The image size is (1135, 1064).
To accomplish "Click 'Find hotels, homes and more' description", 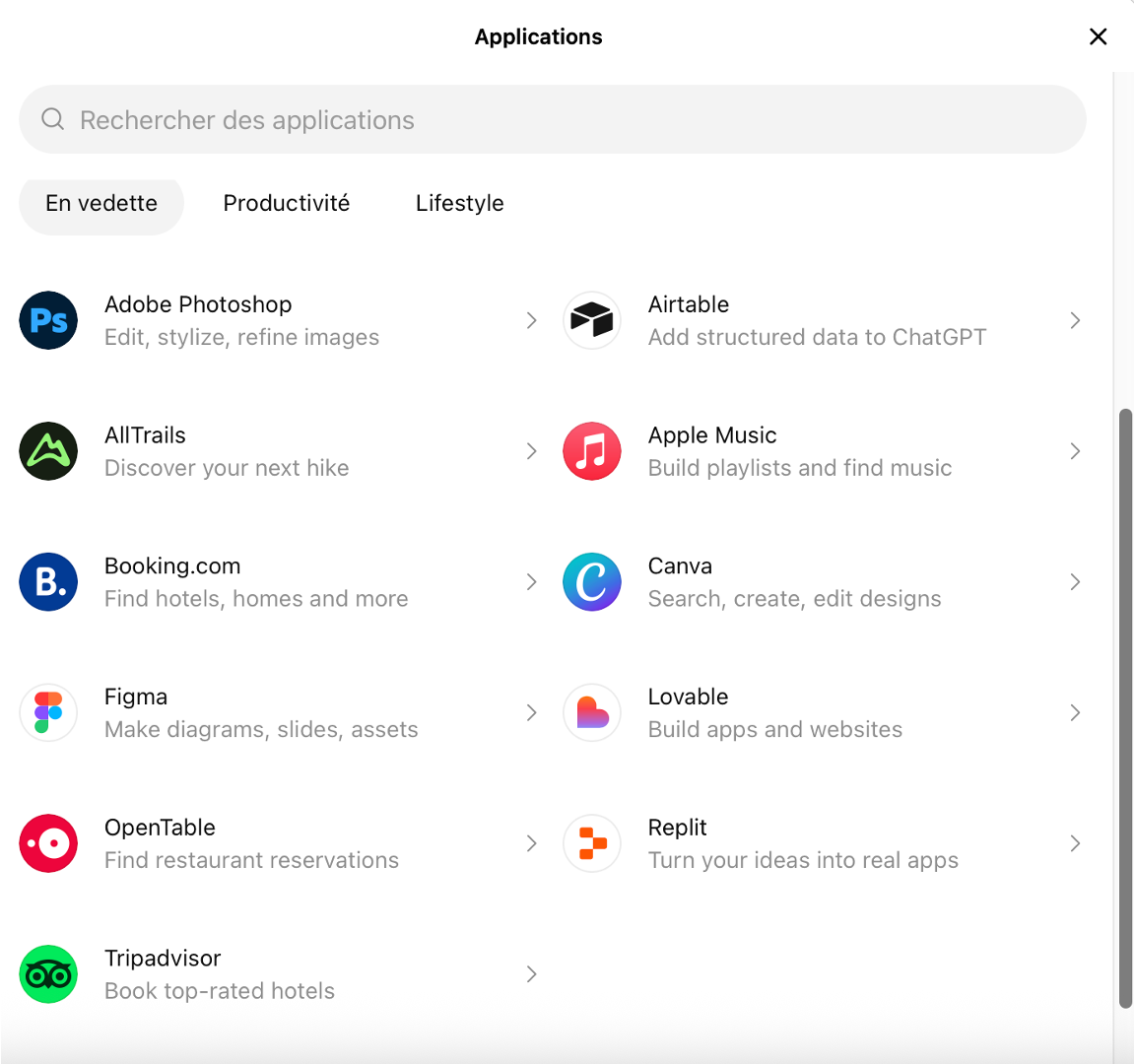I will pyautogui.click(x=256, y=599).
